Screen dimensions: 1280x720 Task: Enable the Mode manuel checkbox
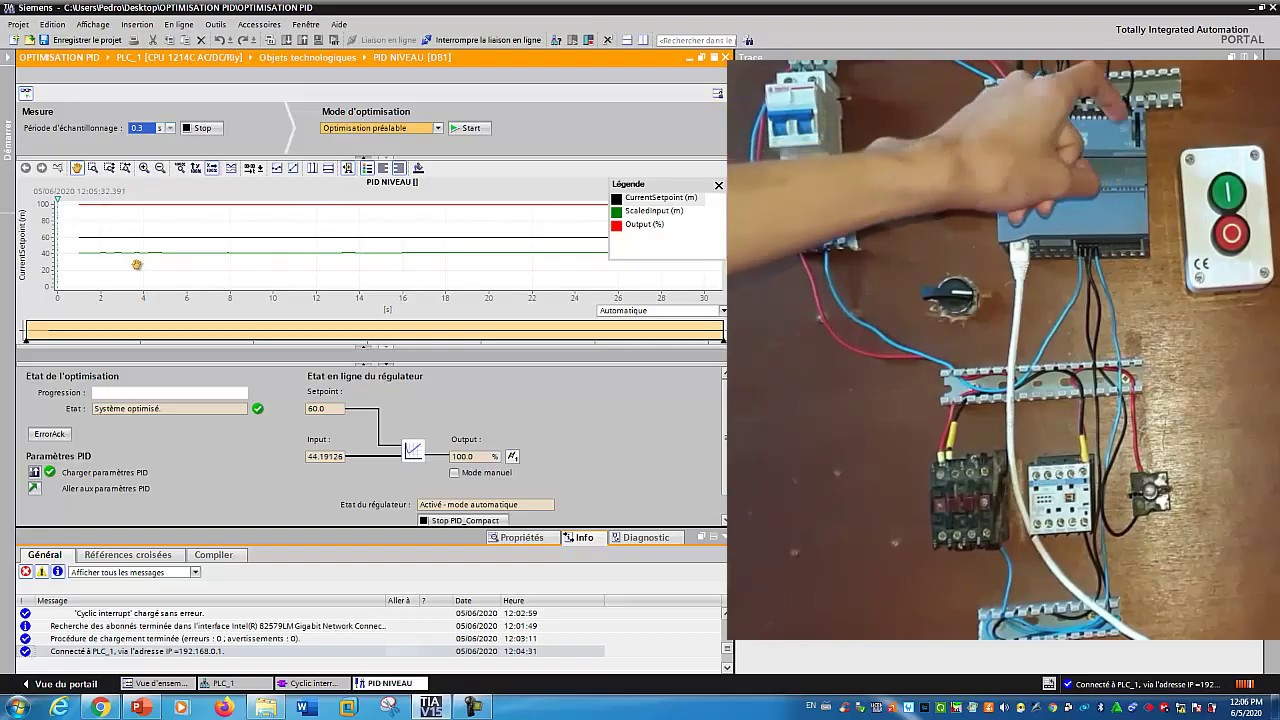[x=454, y=472]
